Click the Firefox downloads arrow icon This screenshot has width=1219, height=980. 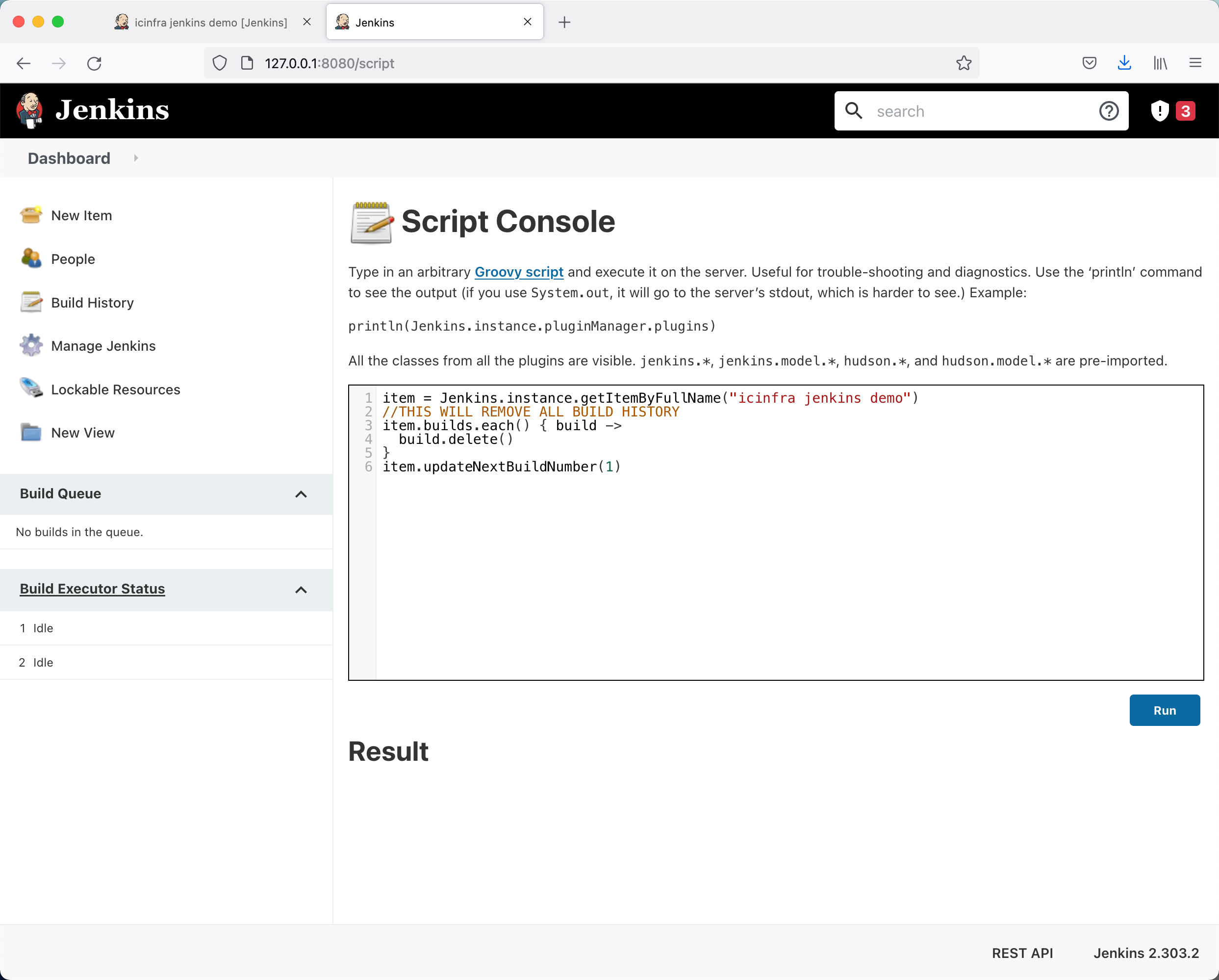1124,63
